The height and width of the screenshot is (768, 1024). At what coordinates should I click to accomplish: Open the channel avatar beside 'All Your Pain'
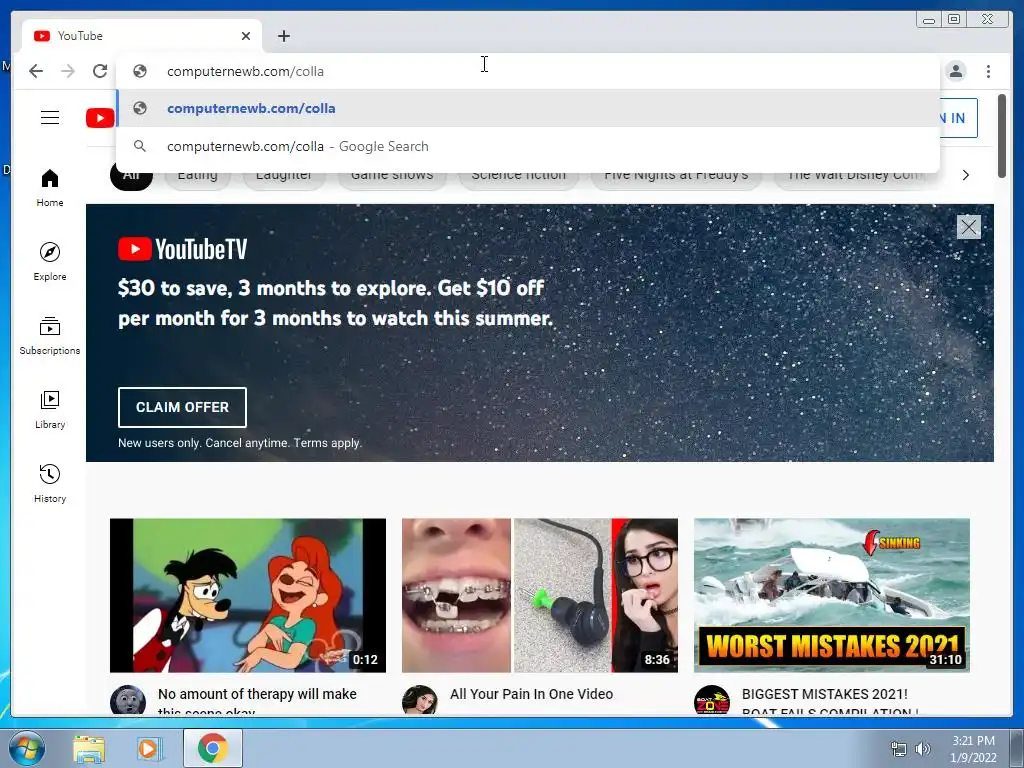[x=419, y=700]
